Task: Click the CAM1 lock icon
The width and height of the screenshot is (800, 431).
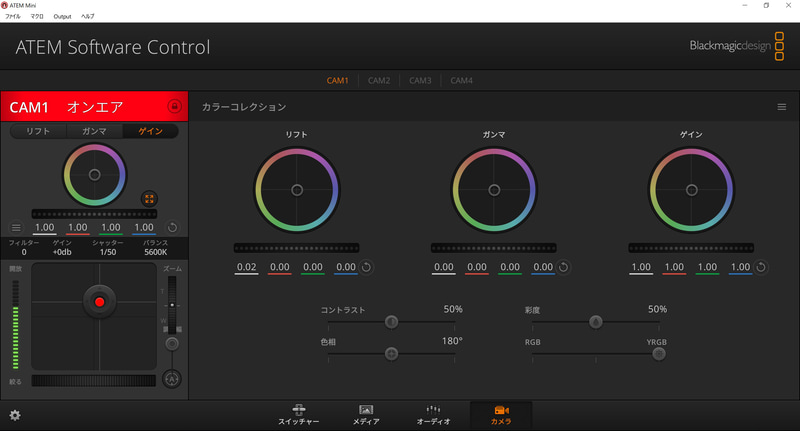Action: click(174, 106)
